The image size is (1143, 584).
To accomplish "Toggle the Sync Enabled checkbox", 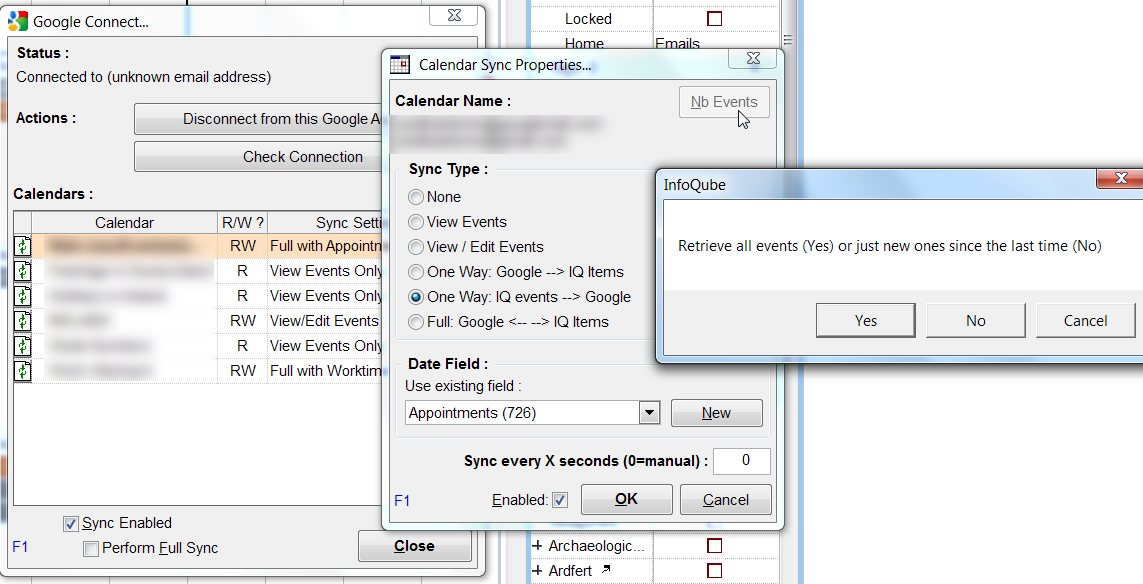I will [71, 523].
